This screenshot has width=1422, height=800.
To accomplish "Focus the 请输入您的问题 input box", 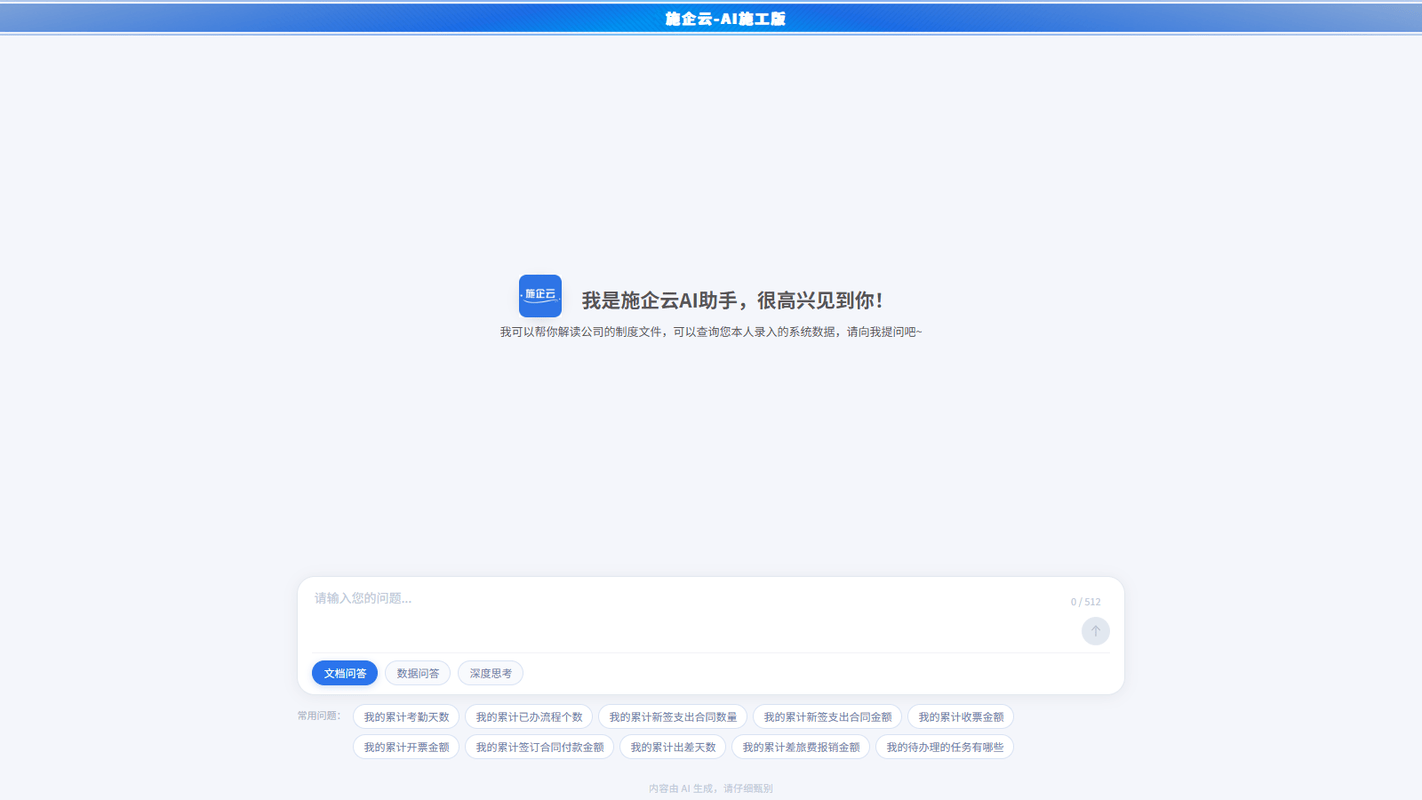I will click(x=685, y=614).
